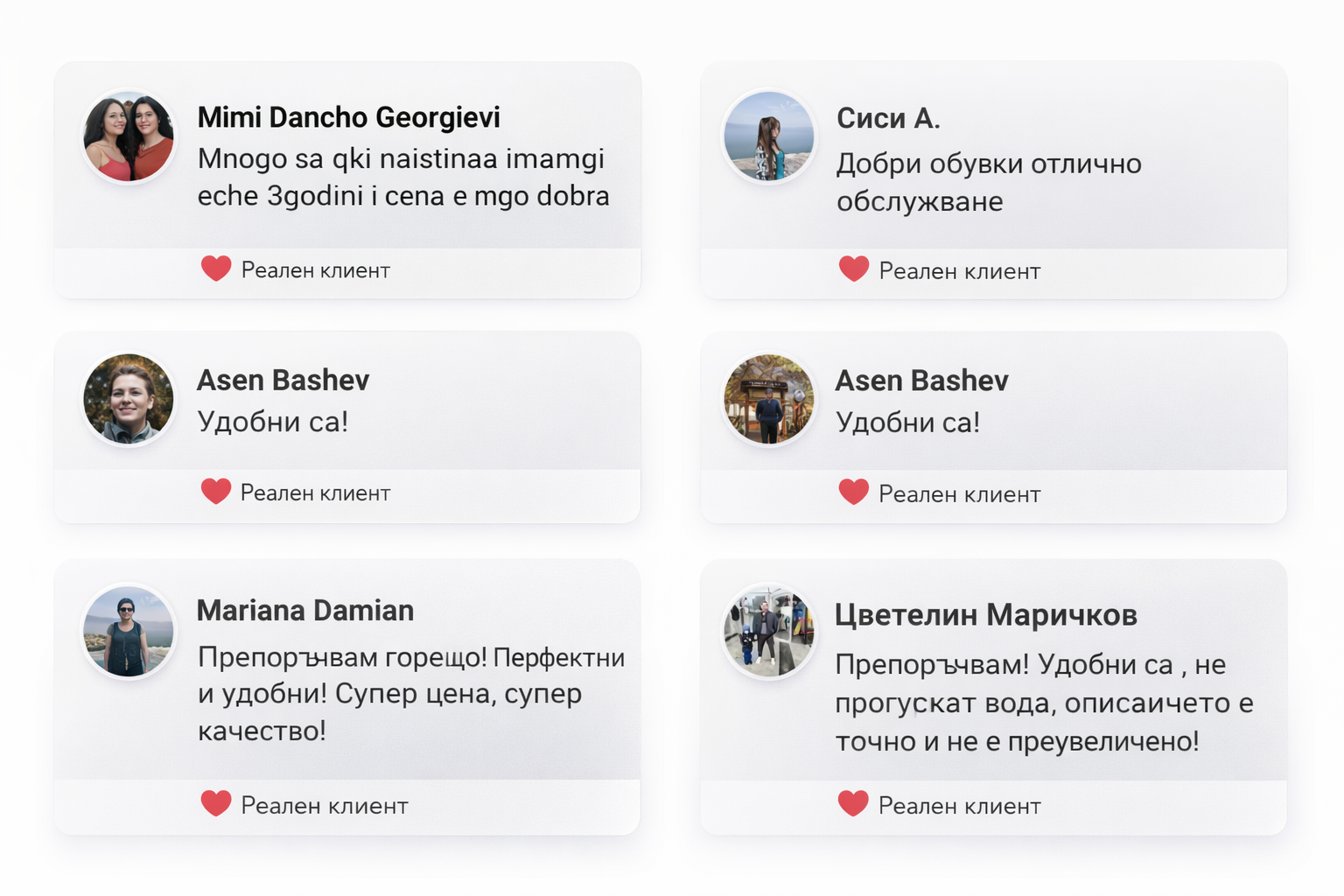1344x896 pixels.
Task: Click the heart in Цветелин Маричков's card
Action: [x=853, y=803]
